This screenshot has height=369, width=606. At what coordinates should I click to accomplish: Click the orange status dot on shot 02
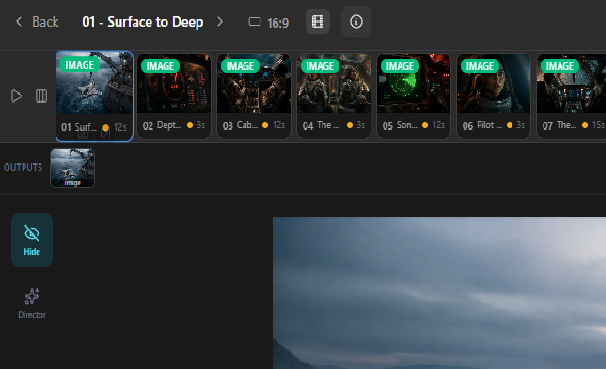coord(190,125)
